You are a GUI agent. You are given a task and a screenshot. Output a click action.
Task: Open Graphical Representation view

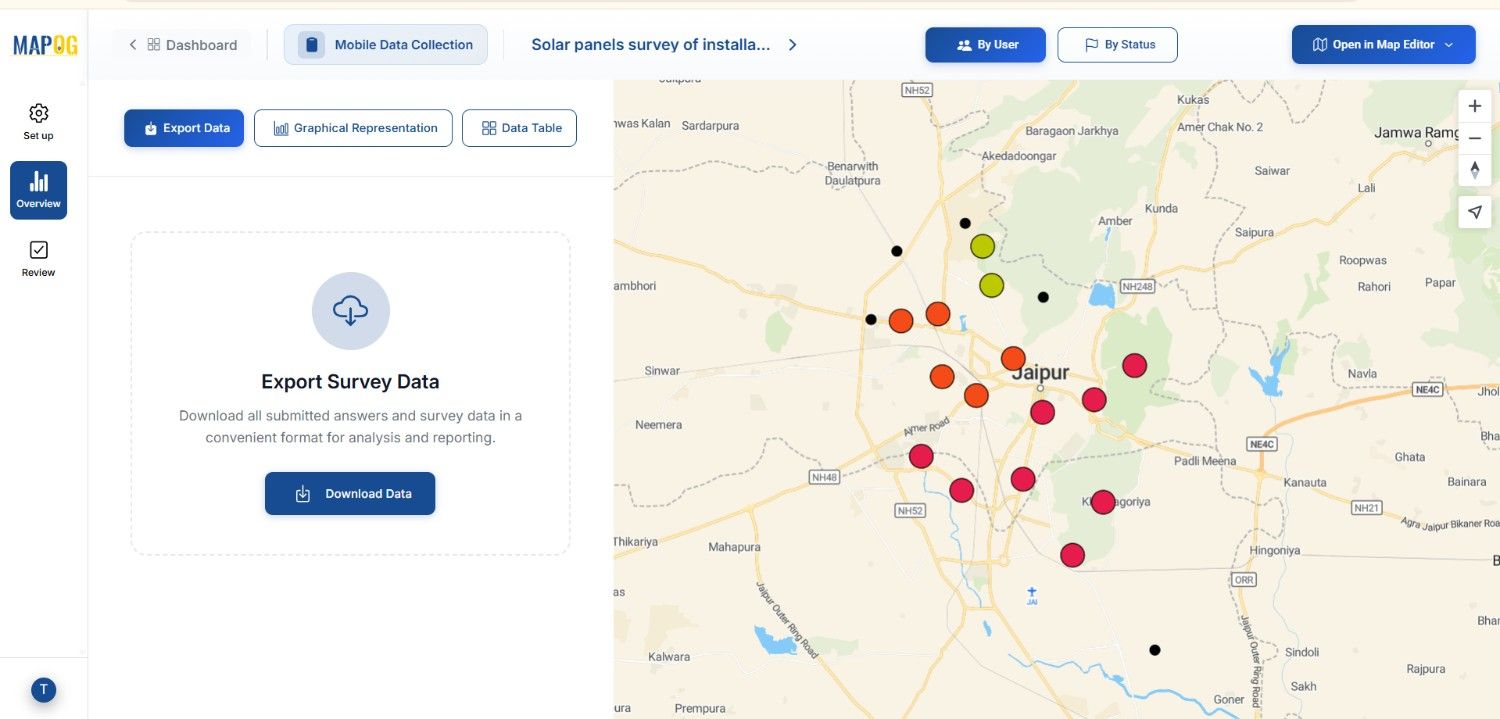click(353, 127)
